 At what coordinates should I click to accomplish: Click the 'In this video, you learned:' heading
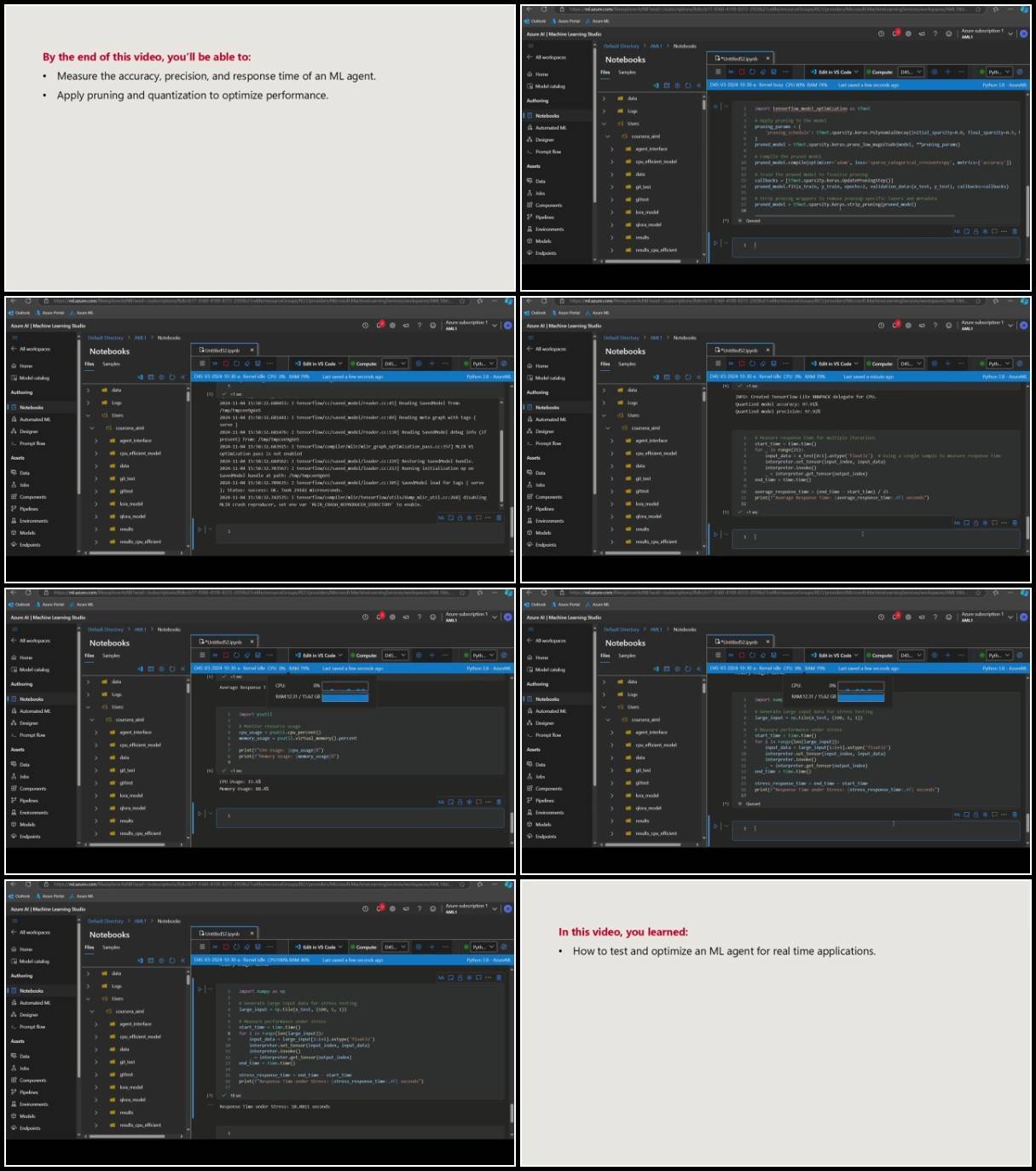pyautogui.click(x=622, y=932)
